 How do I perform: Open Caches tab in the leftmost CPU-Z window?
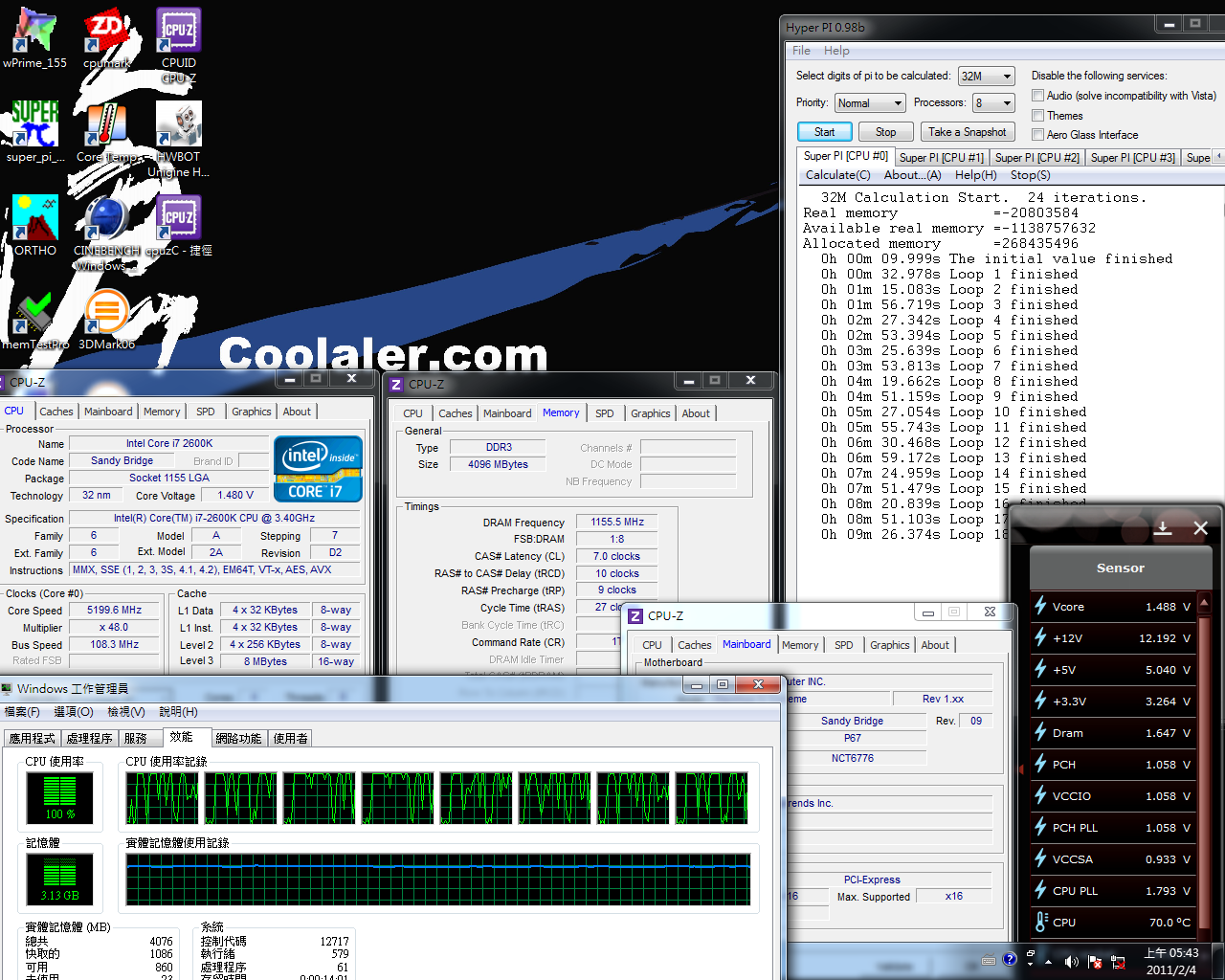[x=56, y=412]
